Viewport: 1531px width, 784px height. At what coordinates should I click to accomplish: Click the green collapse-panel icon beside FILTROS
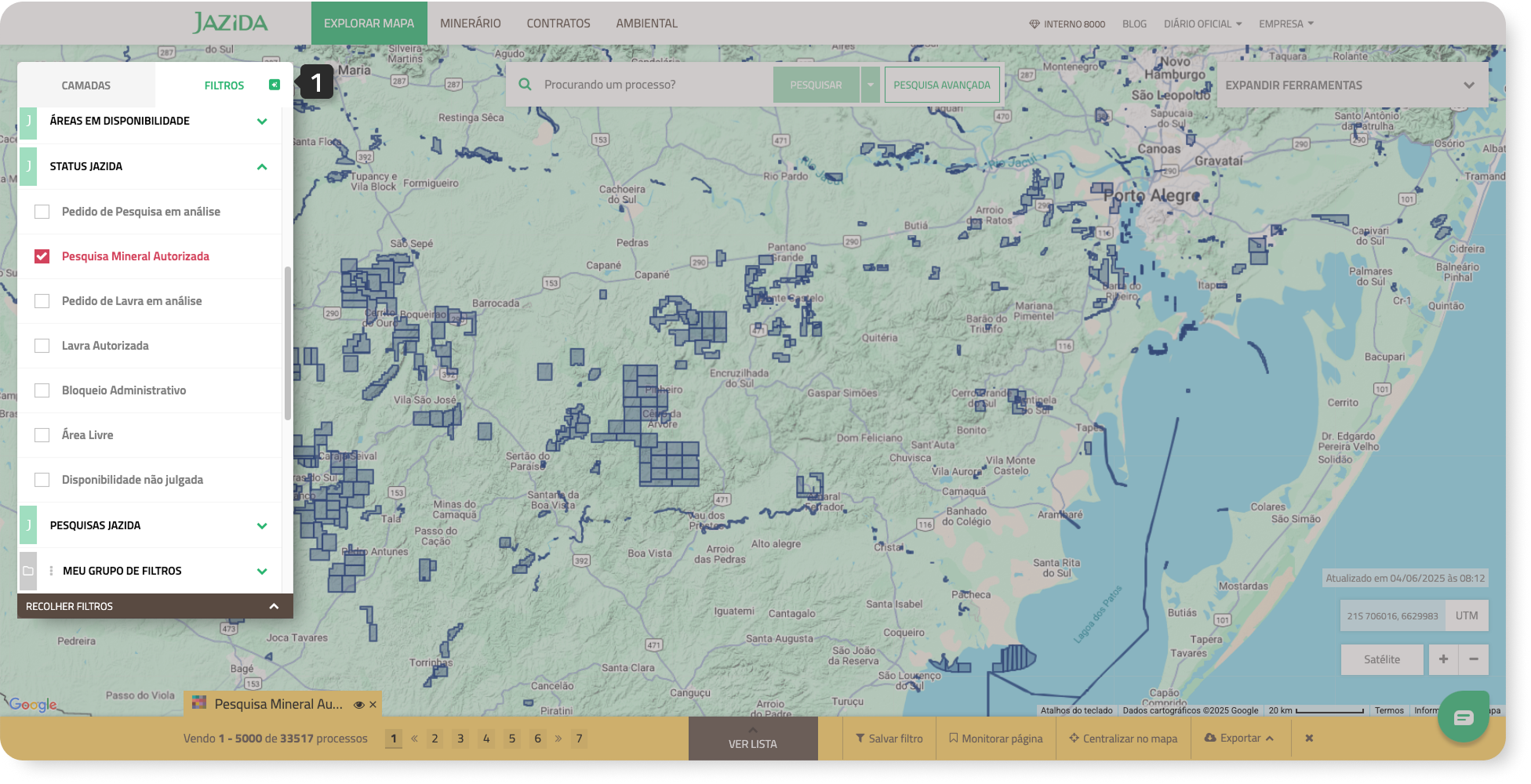click(275, 85)
